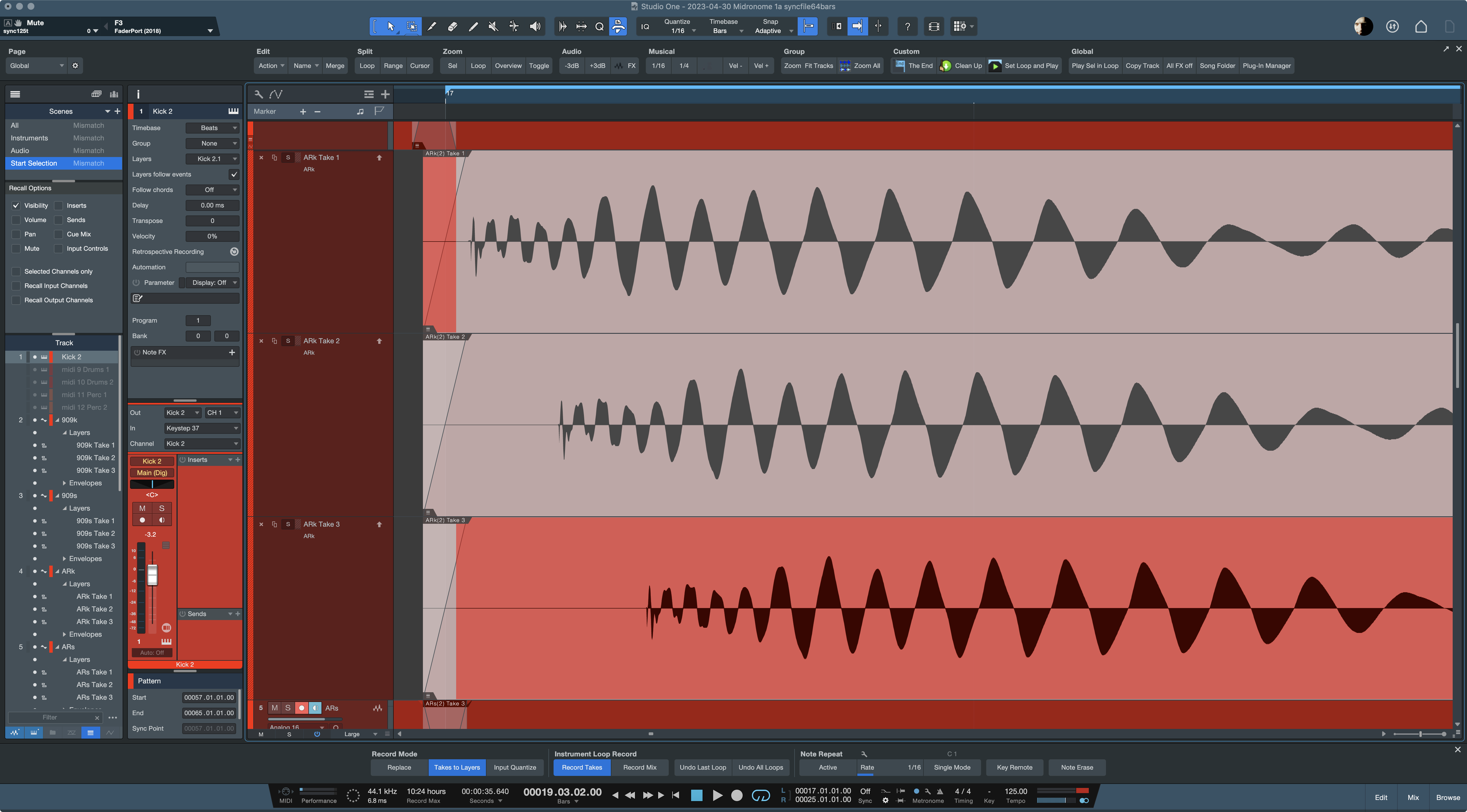Collapse the 909k track in track list
Viewport: 1467px width, 812px height.
click(57, 420)
